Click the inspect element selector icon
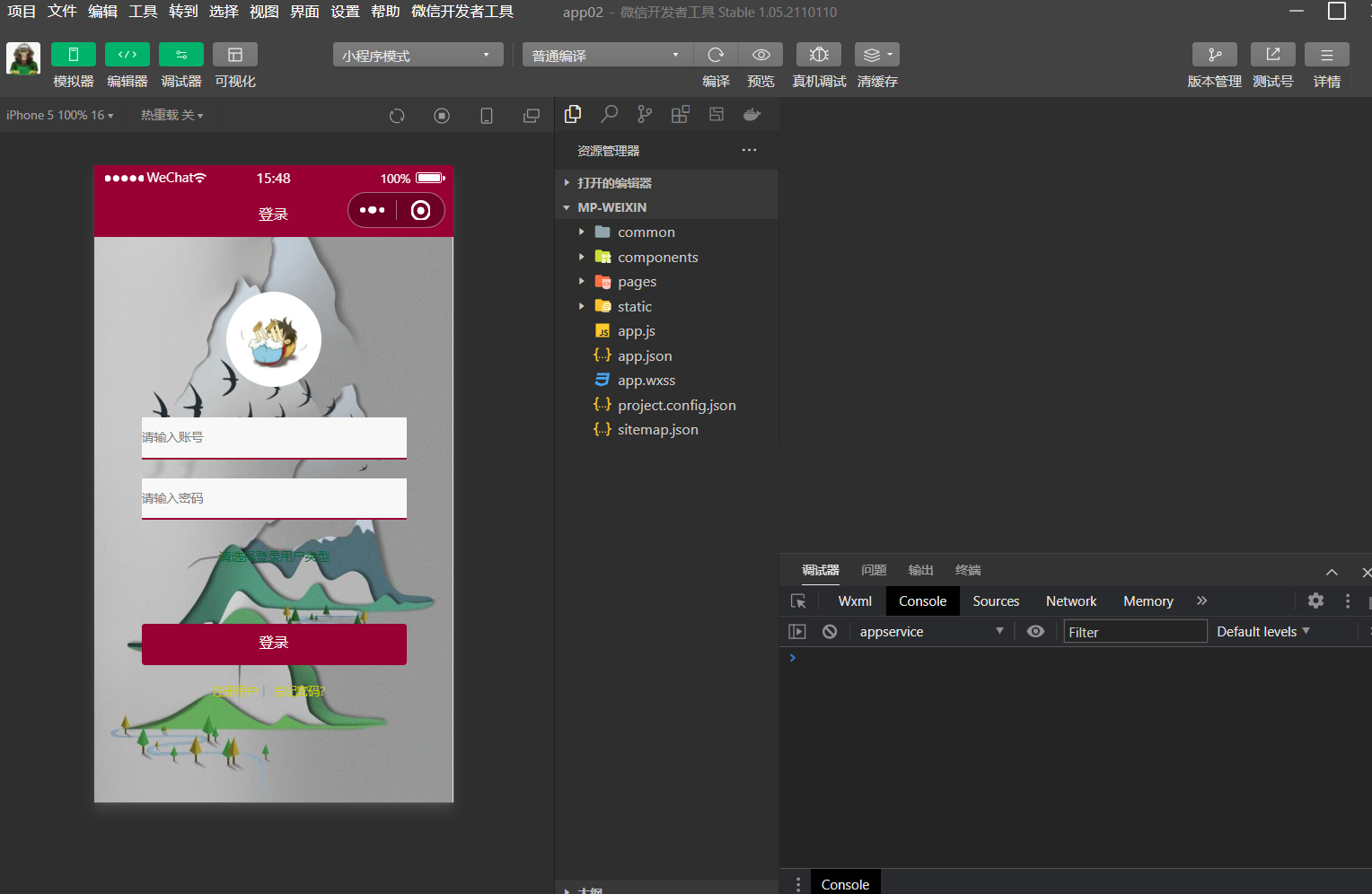This screenshot has width=1372, height=894. coord(798,601)
